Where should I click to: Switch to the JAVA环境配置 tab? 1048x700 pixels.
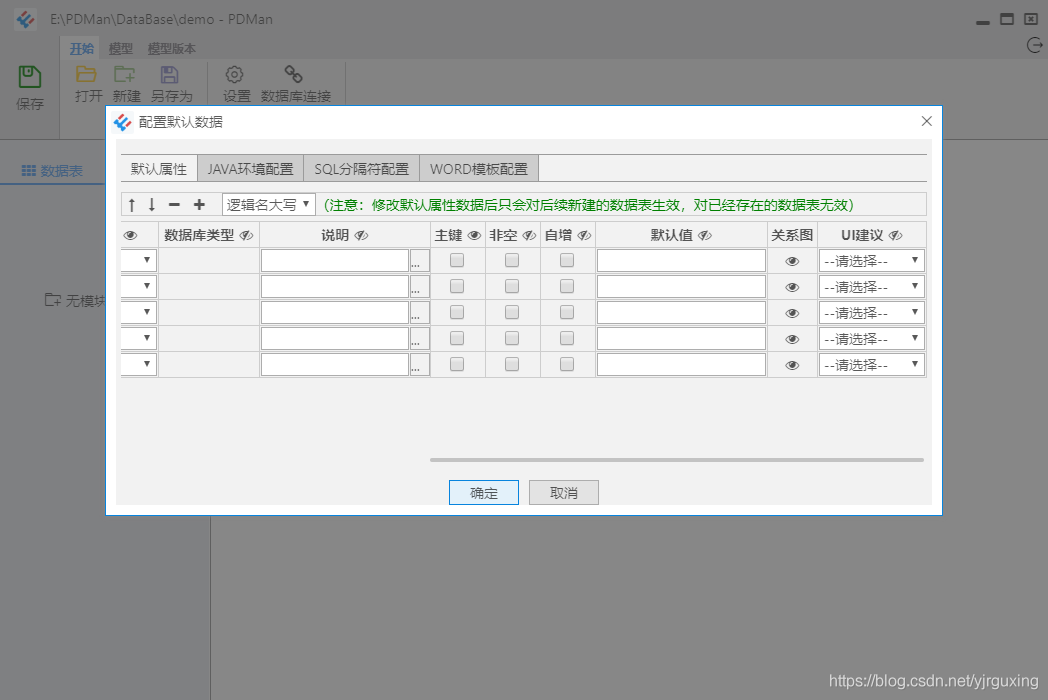[250, 168]
